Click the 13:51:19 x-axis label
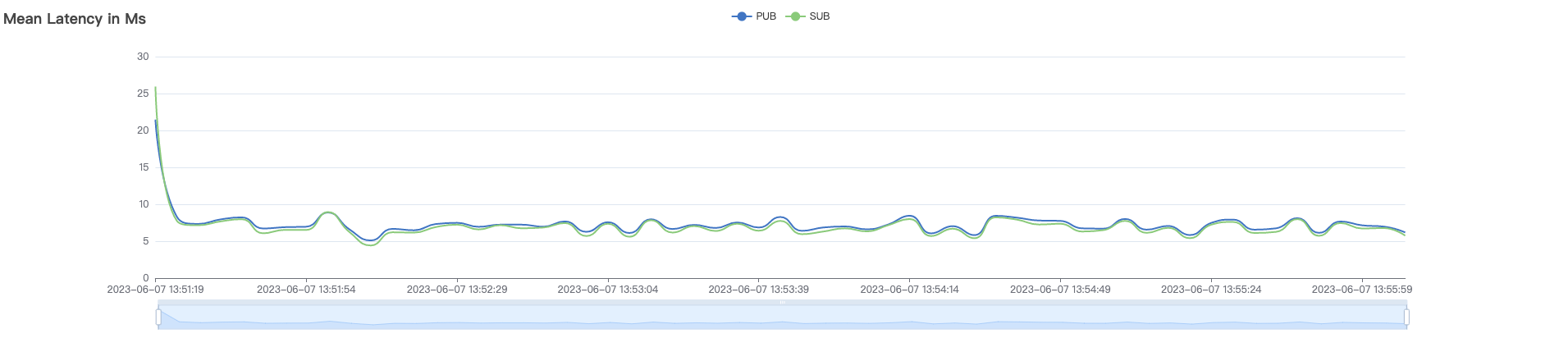Viewport: 1568px width, 338px height. pos(155,290)
